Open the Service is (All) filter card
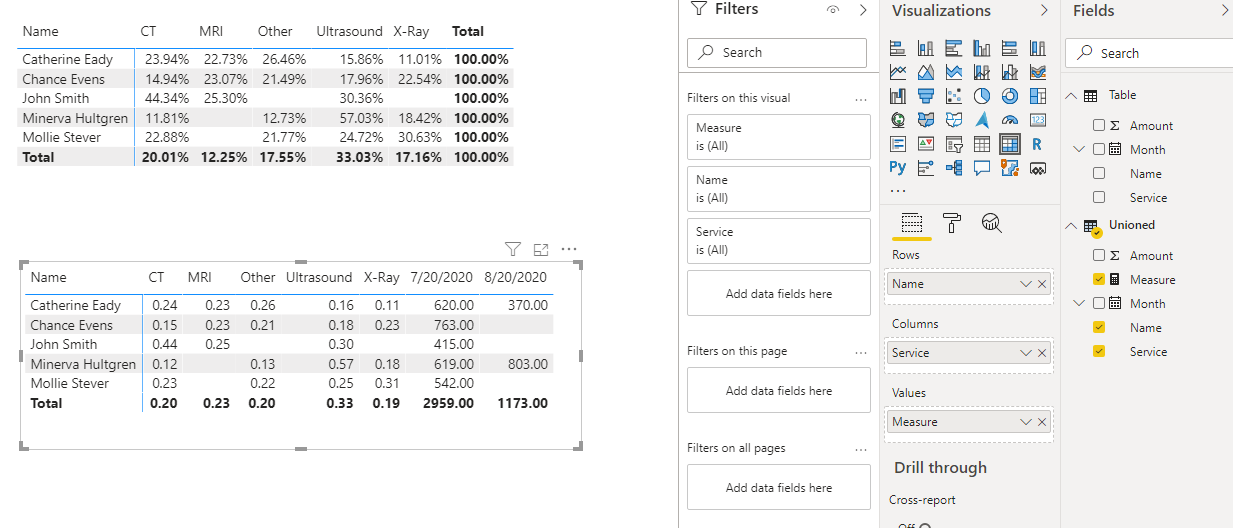The height and width of the screenshot is (528, 1233). pos(779,241)
